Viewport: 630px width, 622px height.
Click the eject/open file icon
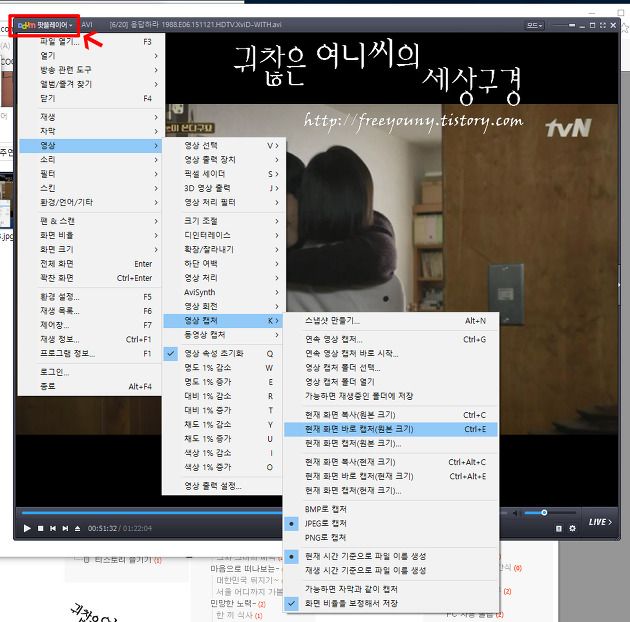click(77, 528)
